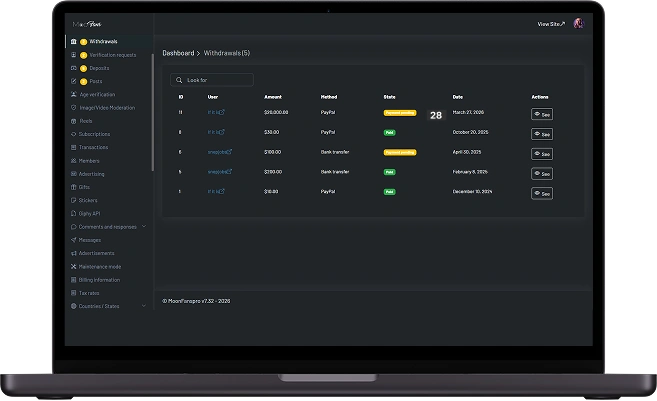Open user profile avatar at top right
Image resolution: width=657 pixels, height=401 pixels.
click(x=579, y=23)
